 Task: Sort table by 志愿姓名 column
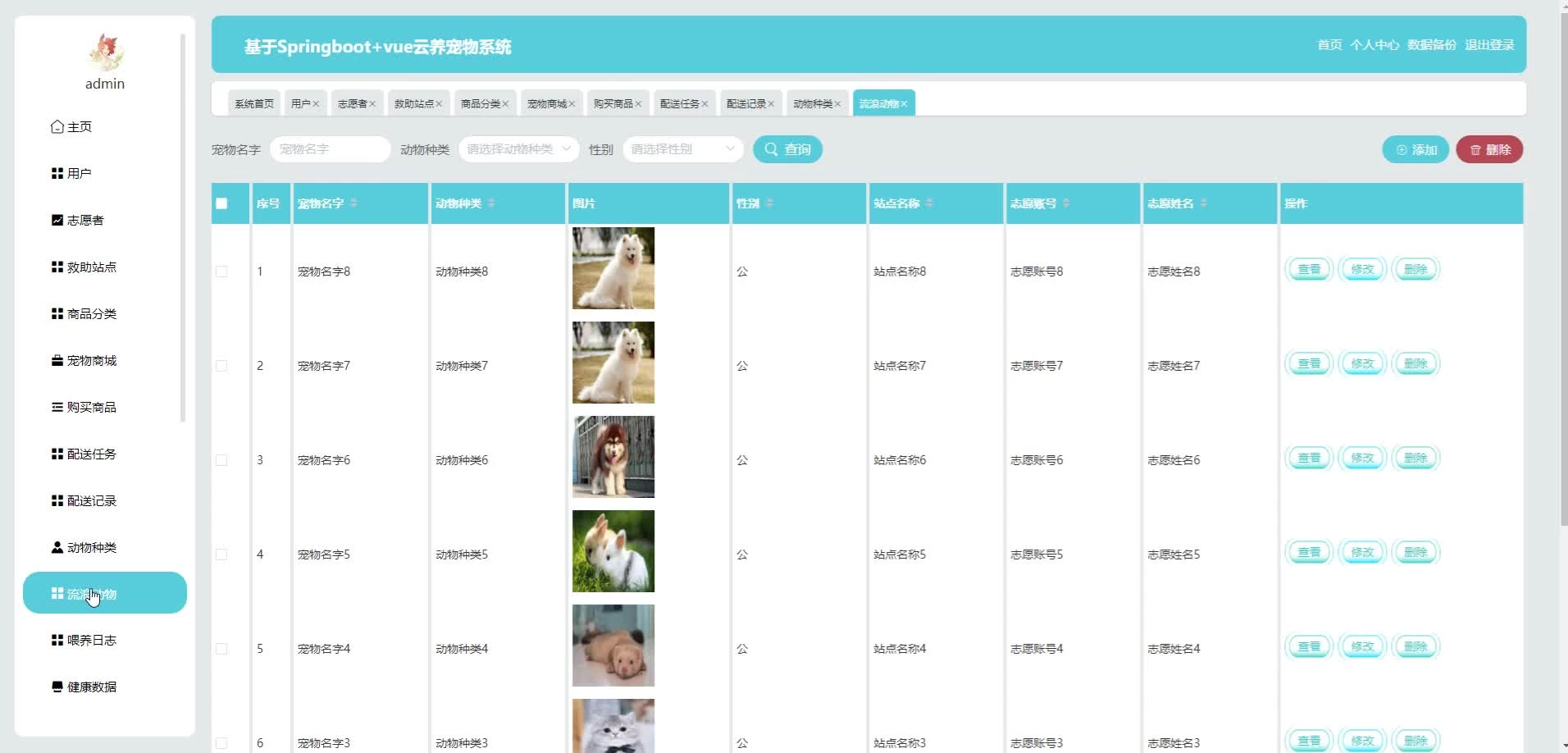(x=1203, y=203)
